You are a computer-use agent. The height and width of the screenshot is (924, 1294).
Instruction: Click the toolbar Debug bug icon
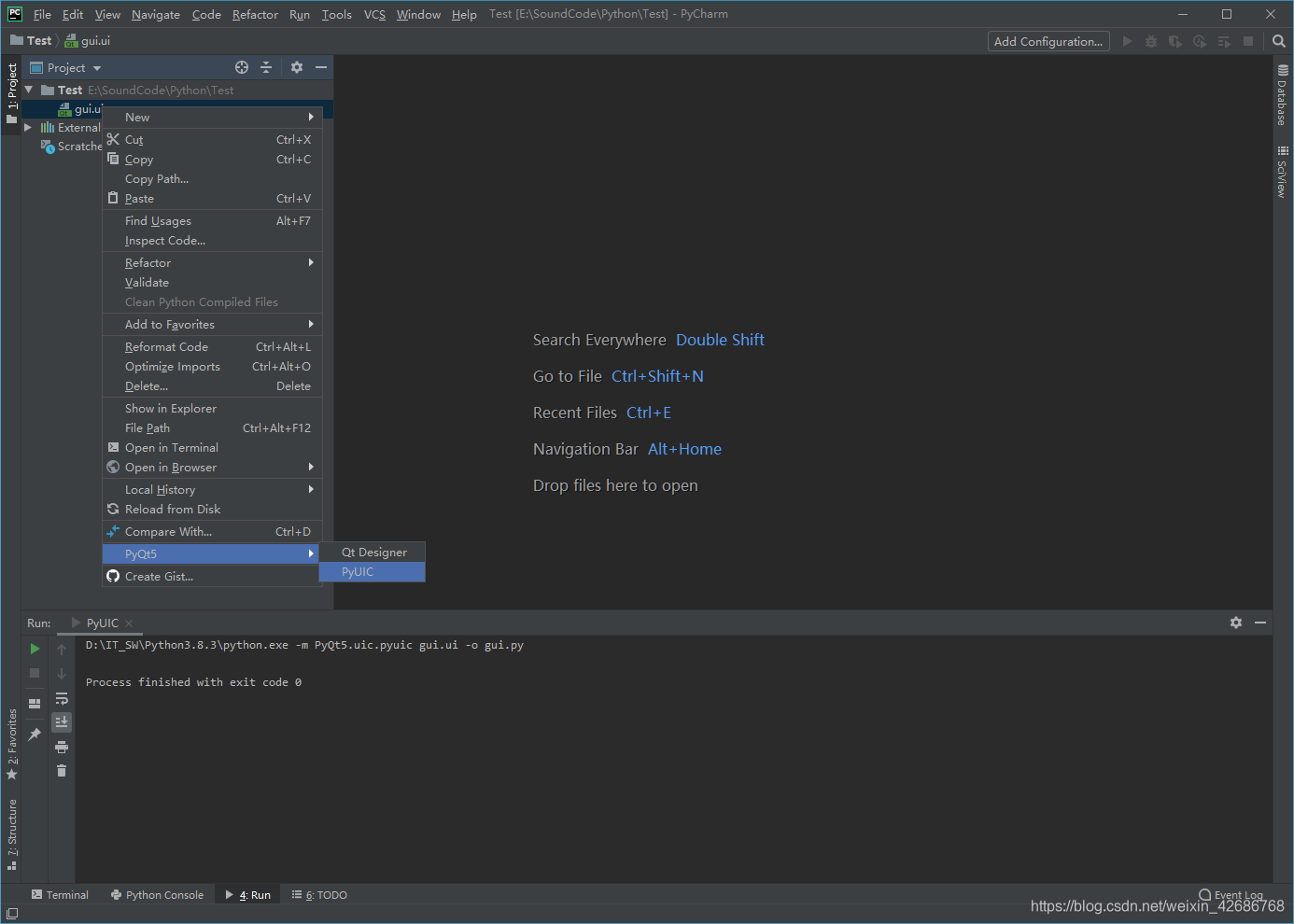pos(1151,41)
